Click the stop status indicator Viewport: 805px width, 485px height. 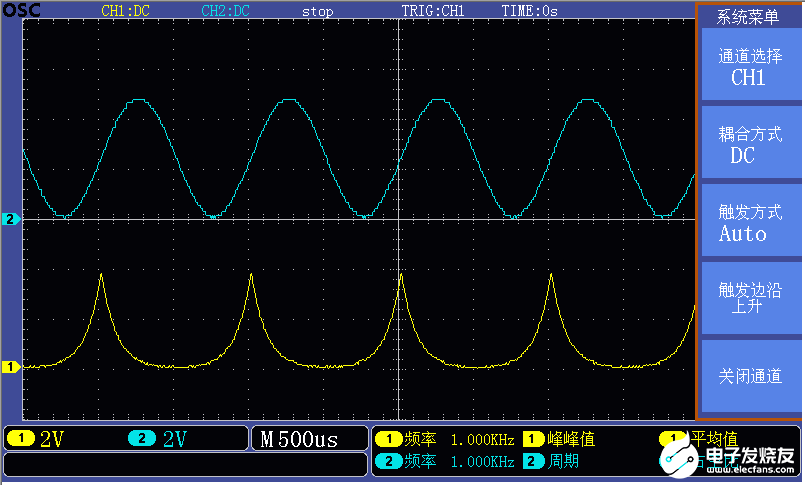click(x=317, y=11)
